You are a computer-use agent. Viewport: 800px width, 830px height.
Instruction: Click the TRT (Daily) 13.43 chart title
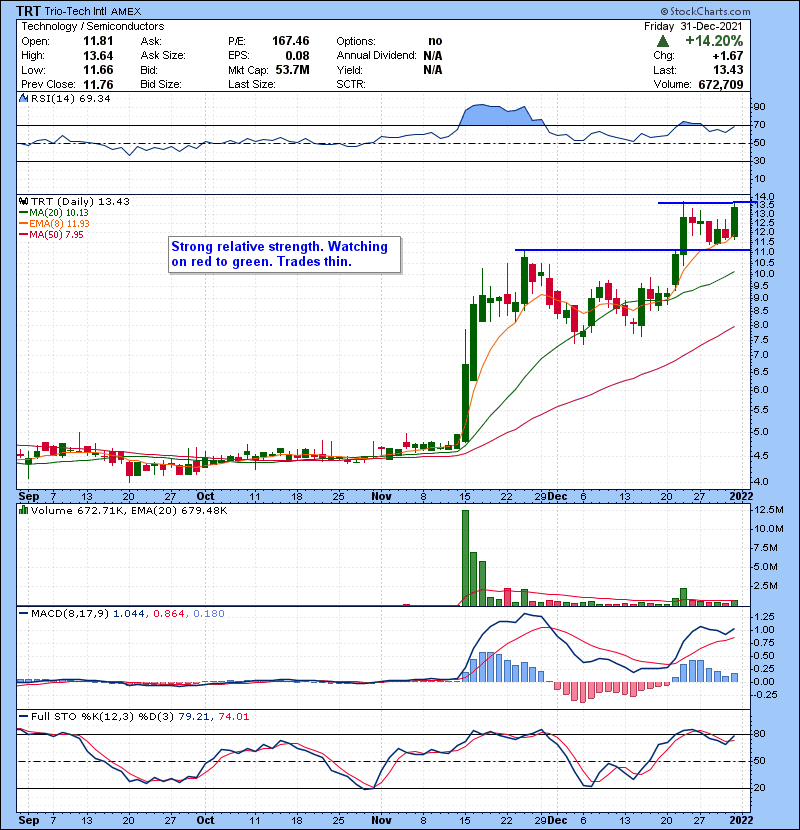click(x=80, y=202)
